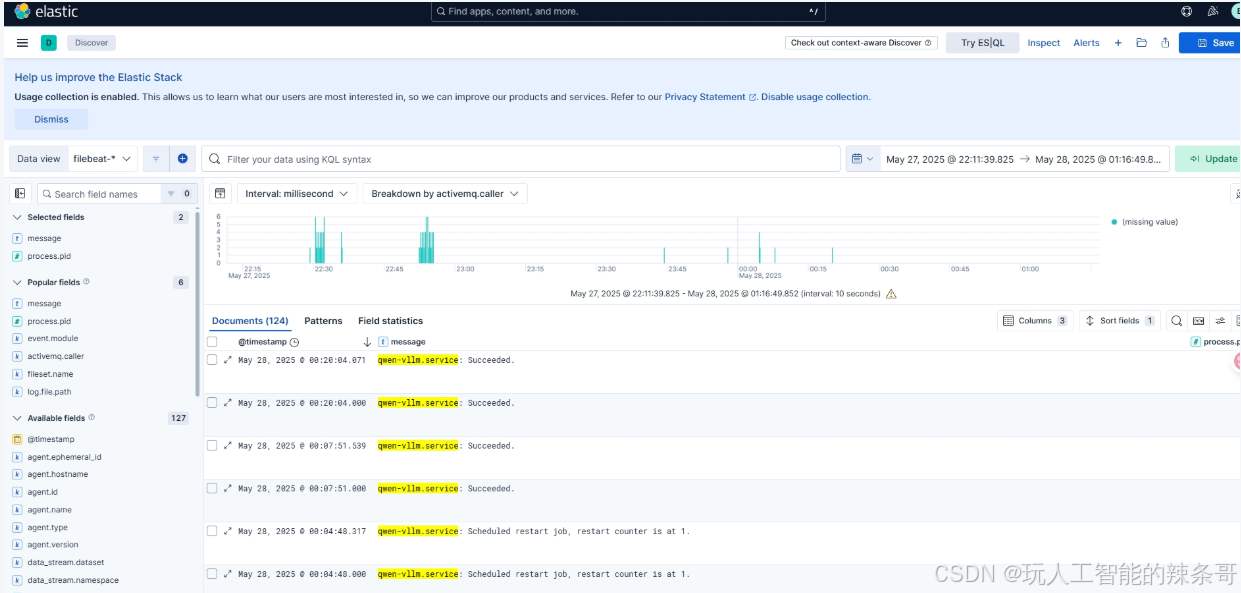Click the Discover breadcrumb
Image resolution: width=1241 pixels, height=593 pixels.
[x=92, y=43]
